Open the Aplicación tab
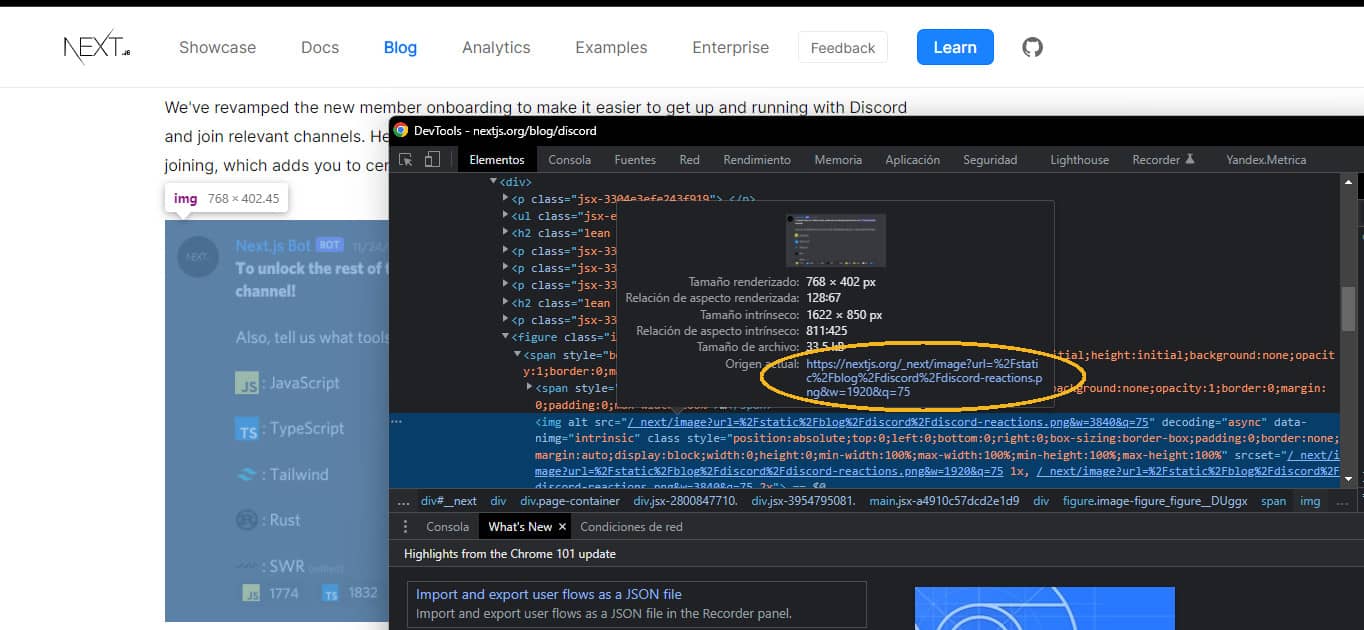 click(912, 159)
